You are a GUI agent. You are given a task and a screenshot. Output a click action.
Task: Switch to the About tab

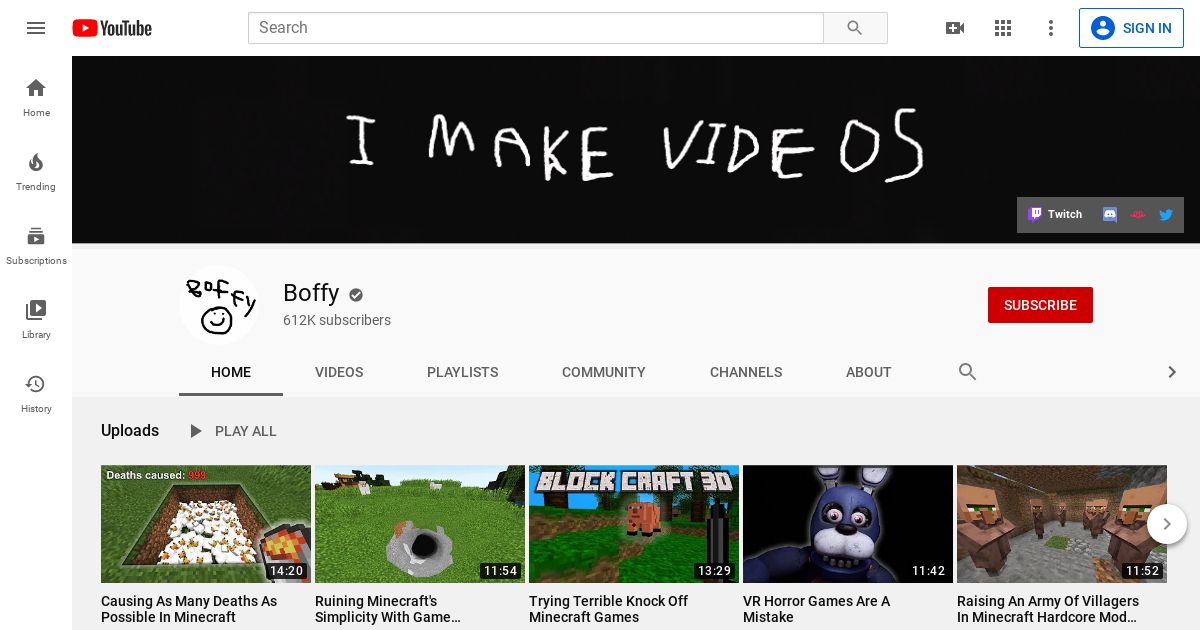868,372
